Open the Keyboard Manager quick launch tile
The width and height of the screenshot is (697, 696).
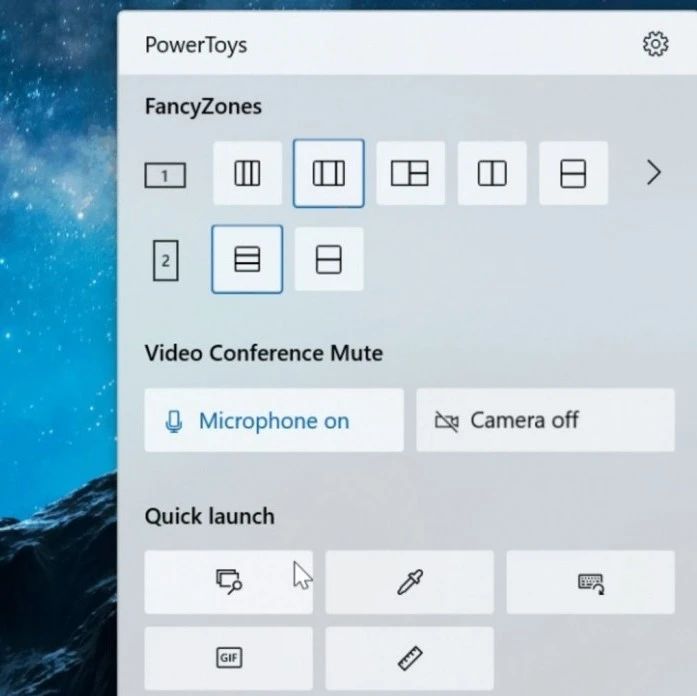coord(590,582)
